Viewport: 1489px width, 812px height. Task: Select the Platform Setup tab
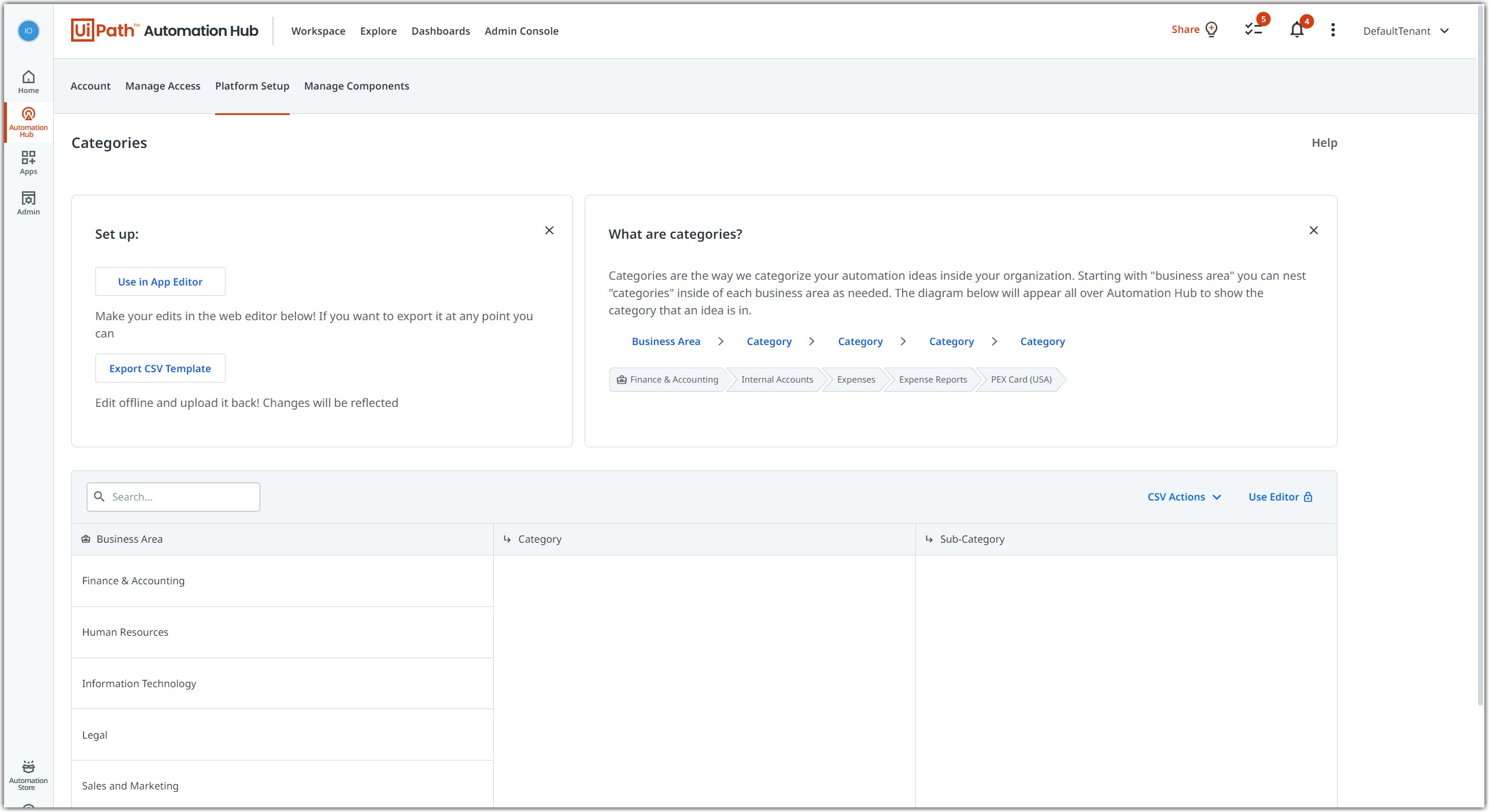tap(252, 85)
